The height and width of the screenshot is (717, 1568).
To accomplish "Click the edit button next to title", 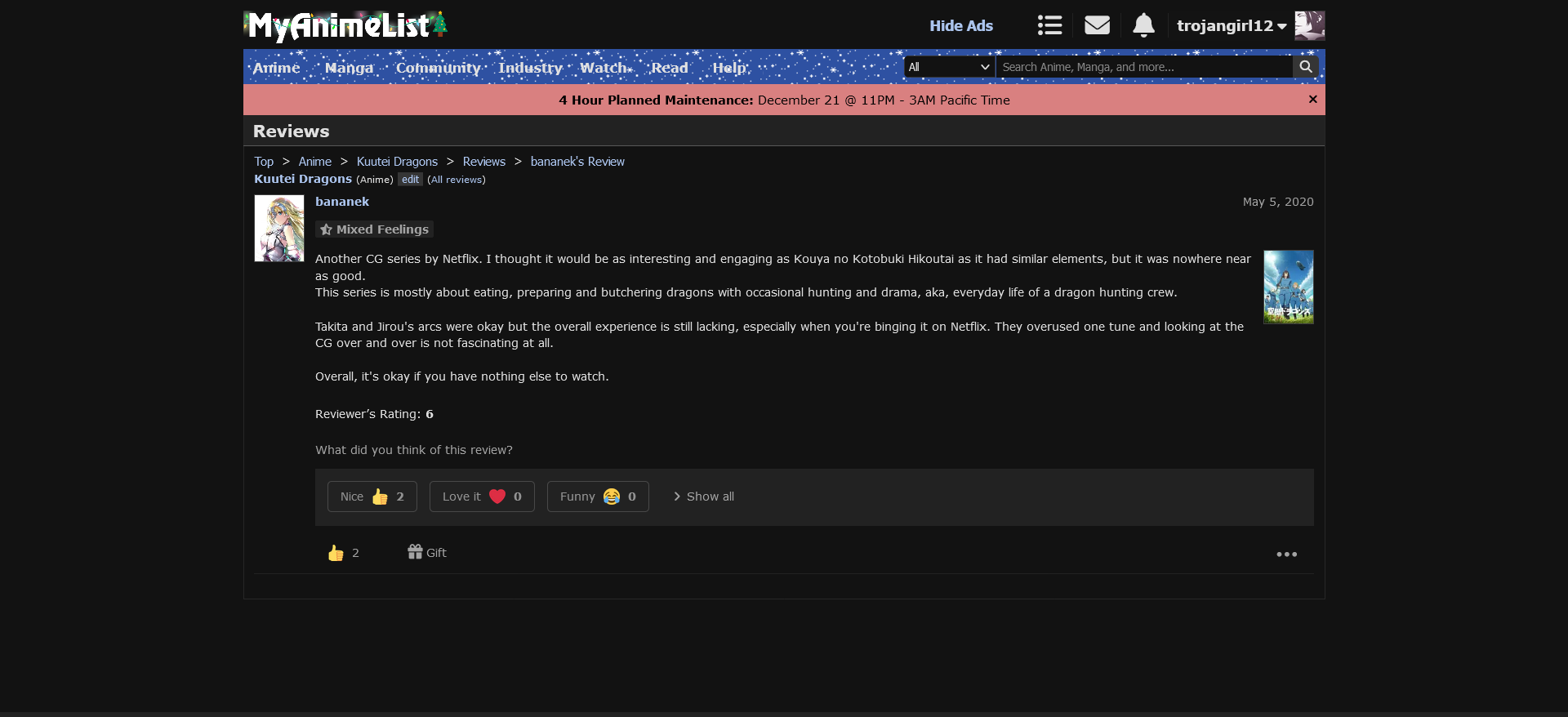I will [x=410, y=180].
